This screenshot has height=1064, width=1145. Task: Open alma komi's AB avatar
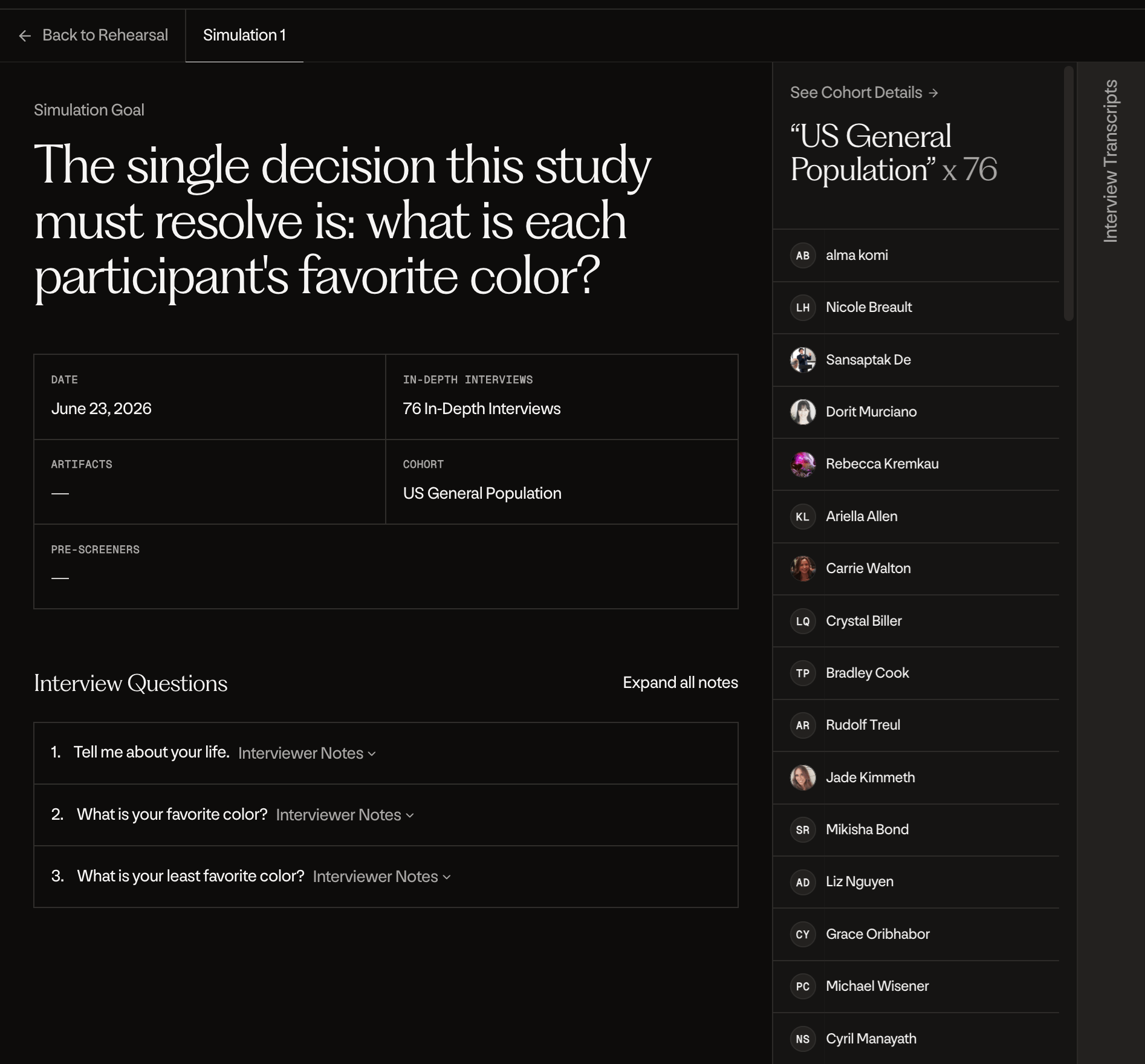(x=803, y=256)
